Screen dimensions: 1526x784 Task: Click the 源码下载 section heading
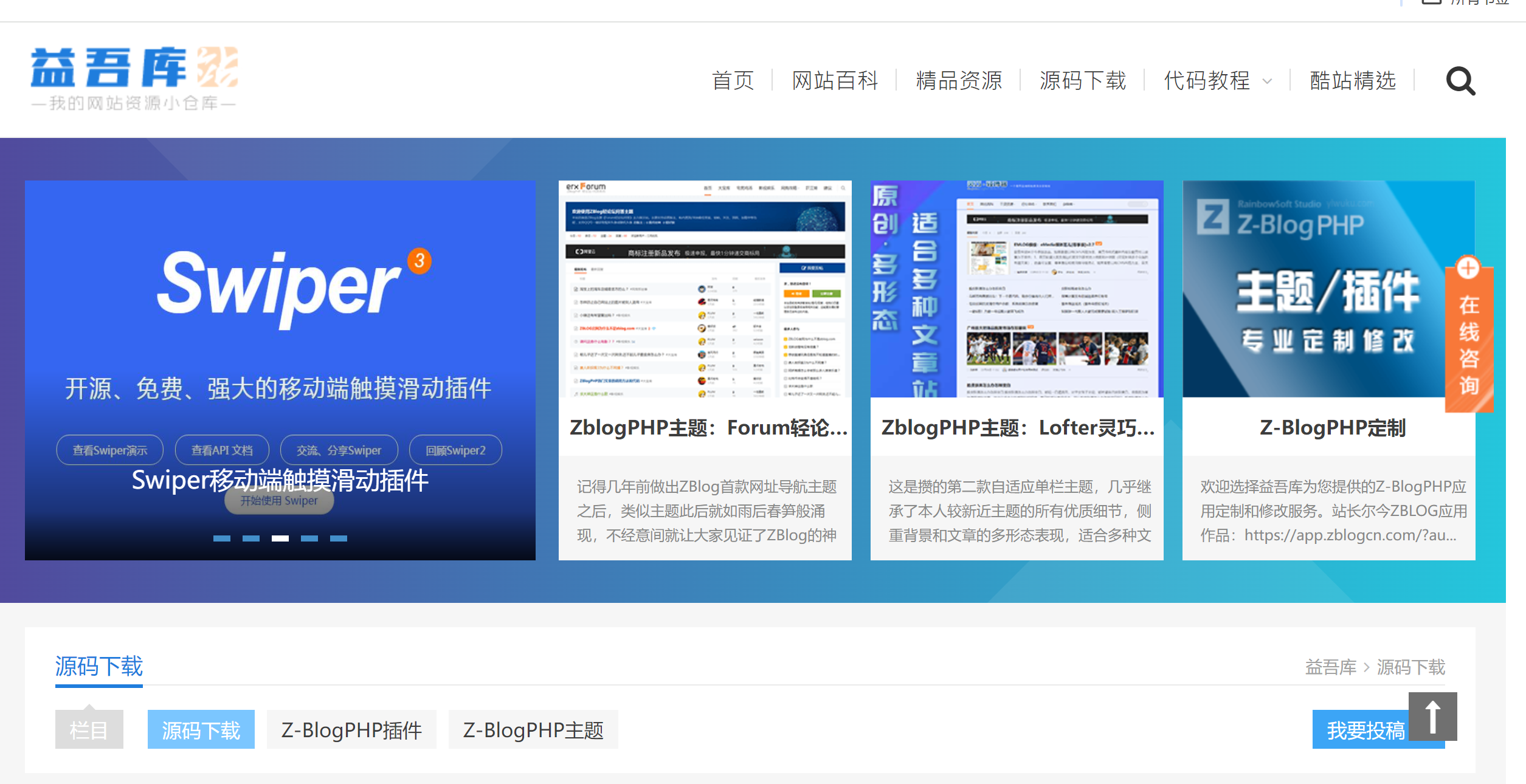pos(99,667)
